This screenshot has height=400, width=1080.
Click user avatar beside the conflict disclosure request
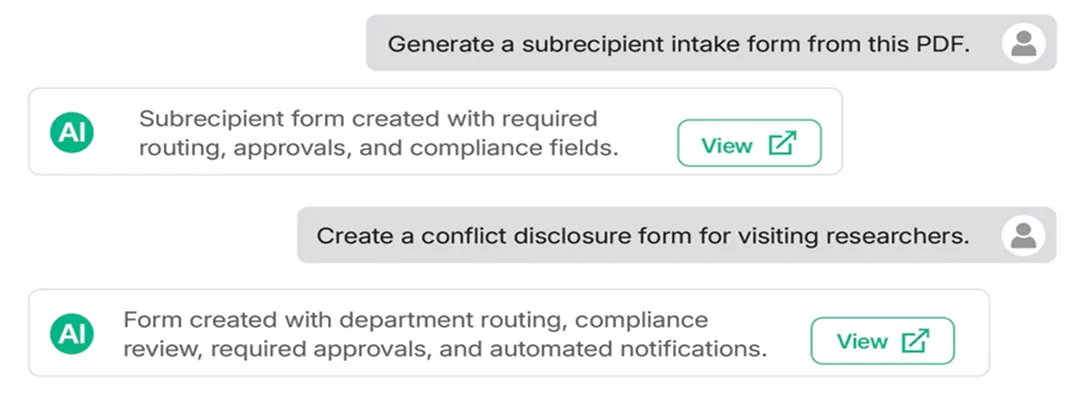click(1024, 235)
